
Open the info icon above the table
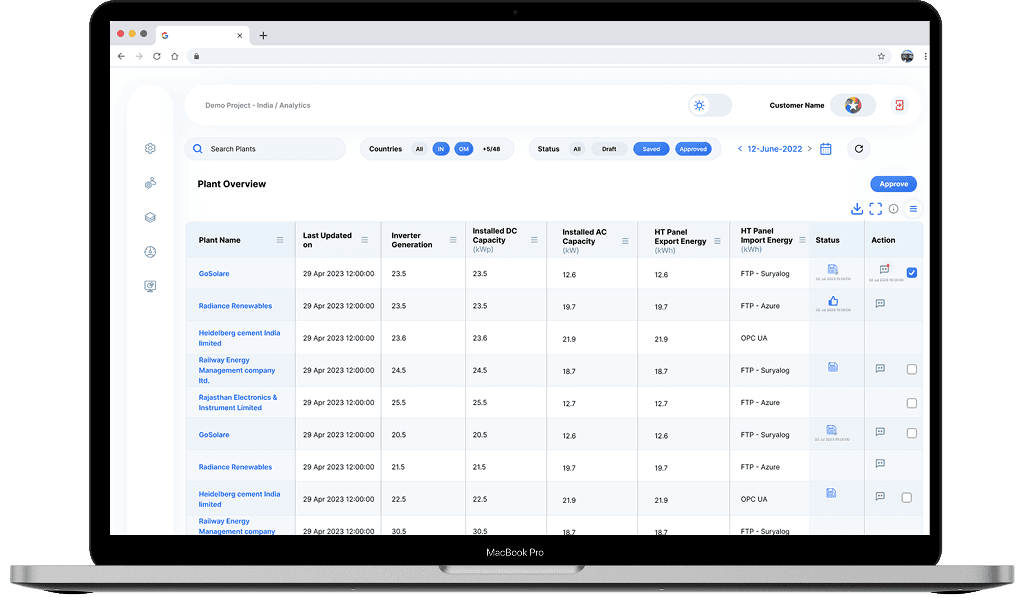coord(893,209)
